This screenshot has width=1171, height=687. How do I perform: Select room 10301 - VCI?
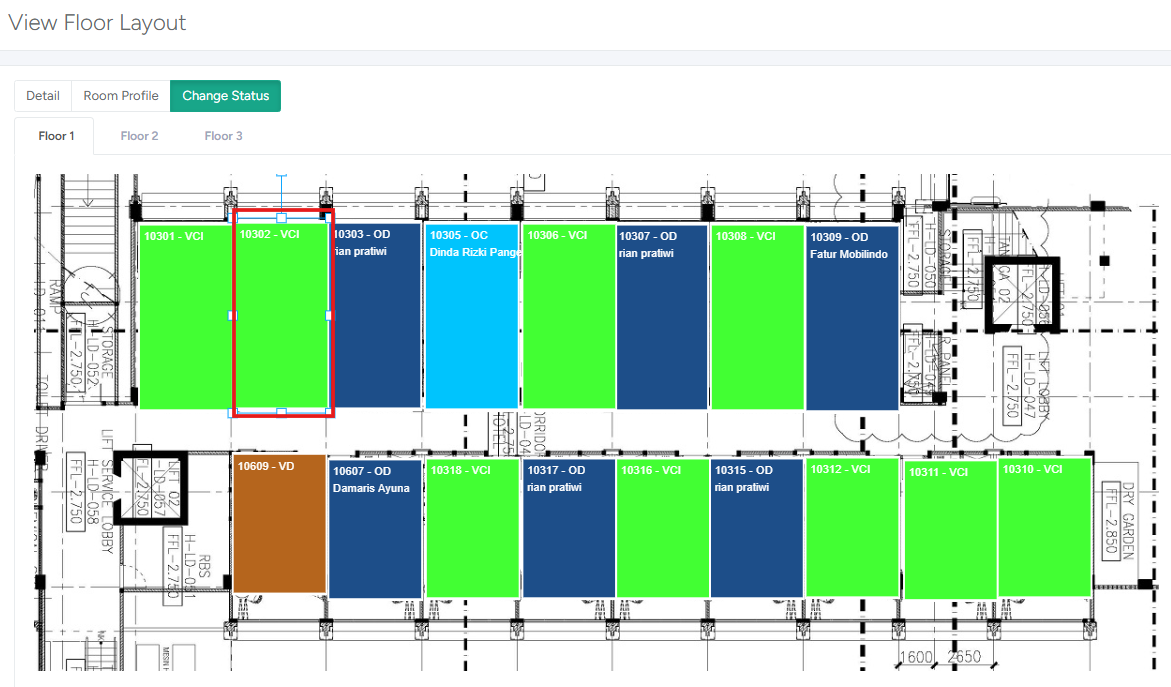pyautogui.click(x=186, y=317)
